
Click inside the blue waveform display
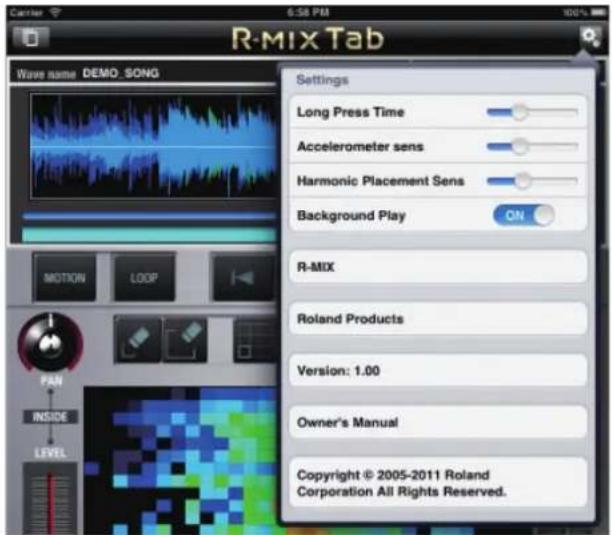tap(154, 146)
